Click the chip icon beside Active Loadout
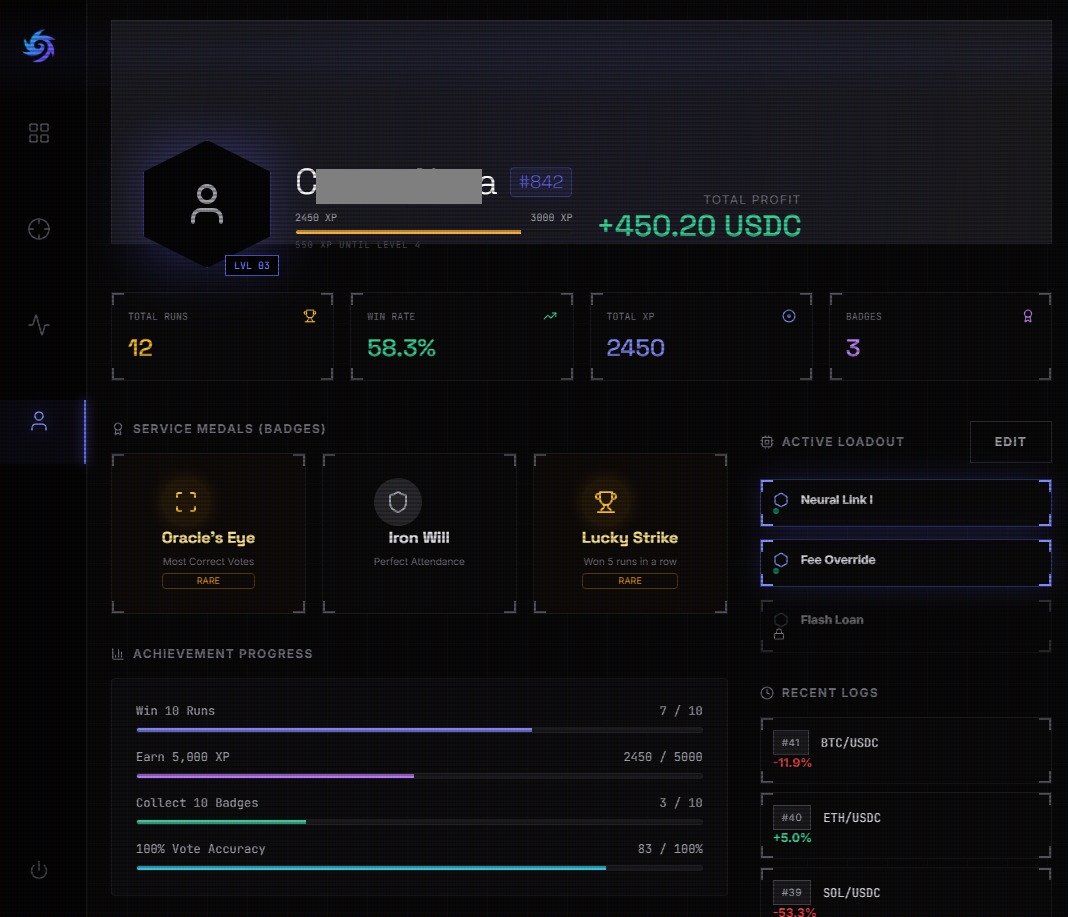 coord(767,441)
